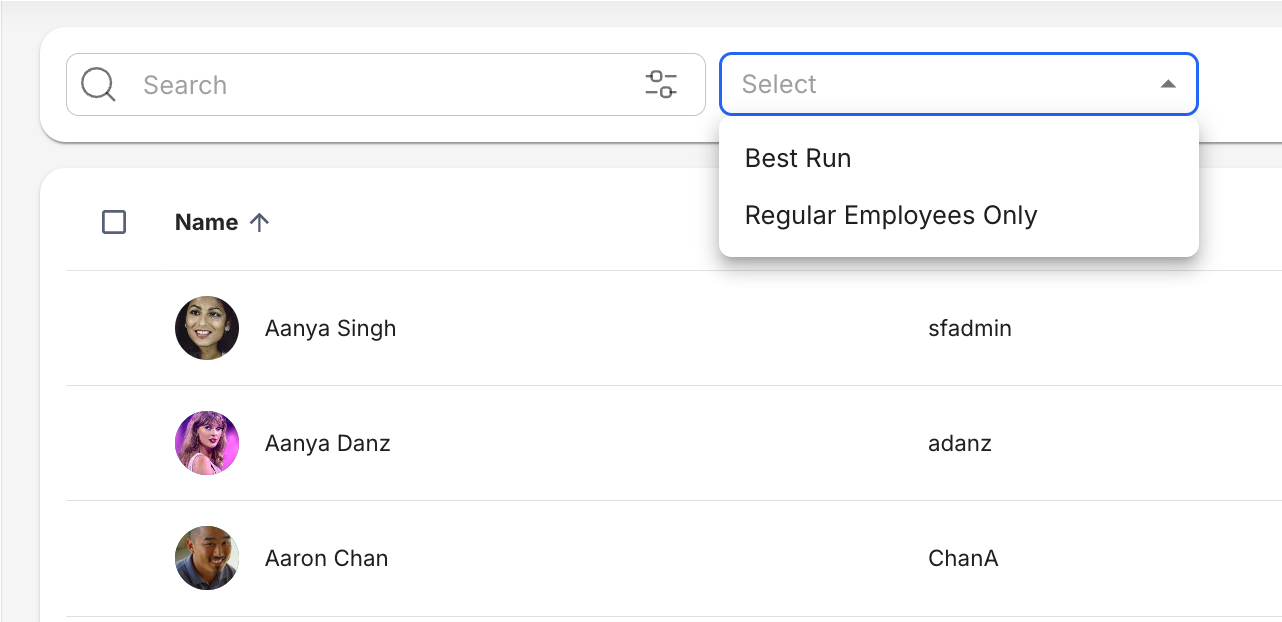Click Aanya Danz's profile avatar

[x=207, y=443]
